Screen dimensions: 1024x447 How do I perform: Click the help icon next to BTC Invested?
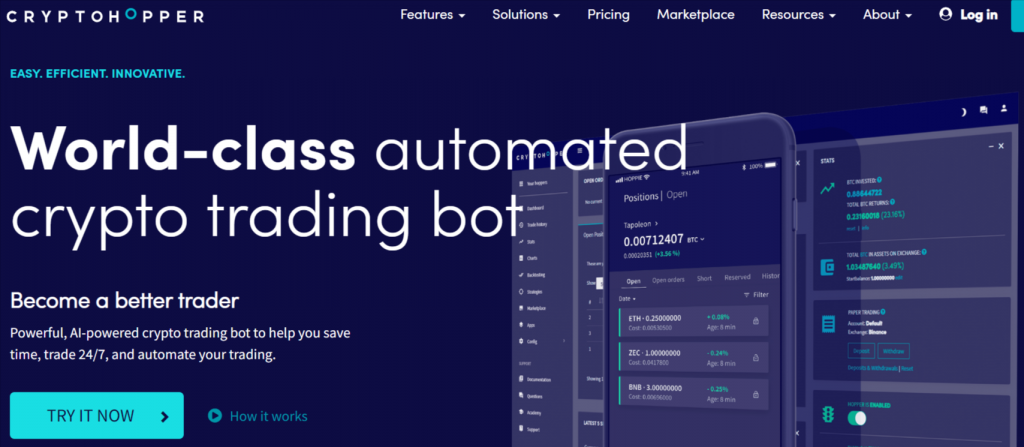(879, 180)
